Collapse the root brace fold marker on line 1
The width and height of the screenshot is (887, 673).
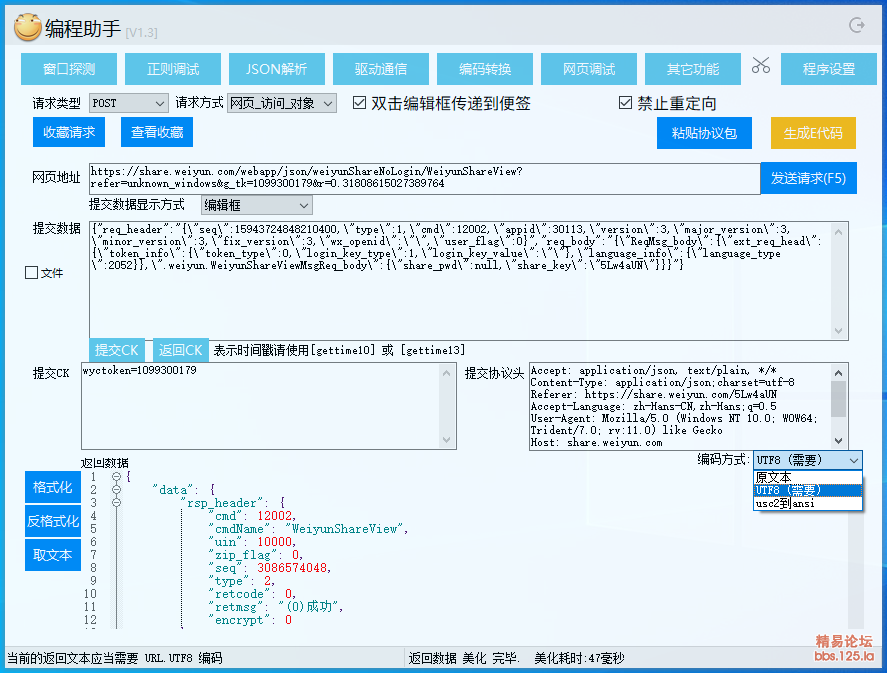coord(117,477)
